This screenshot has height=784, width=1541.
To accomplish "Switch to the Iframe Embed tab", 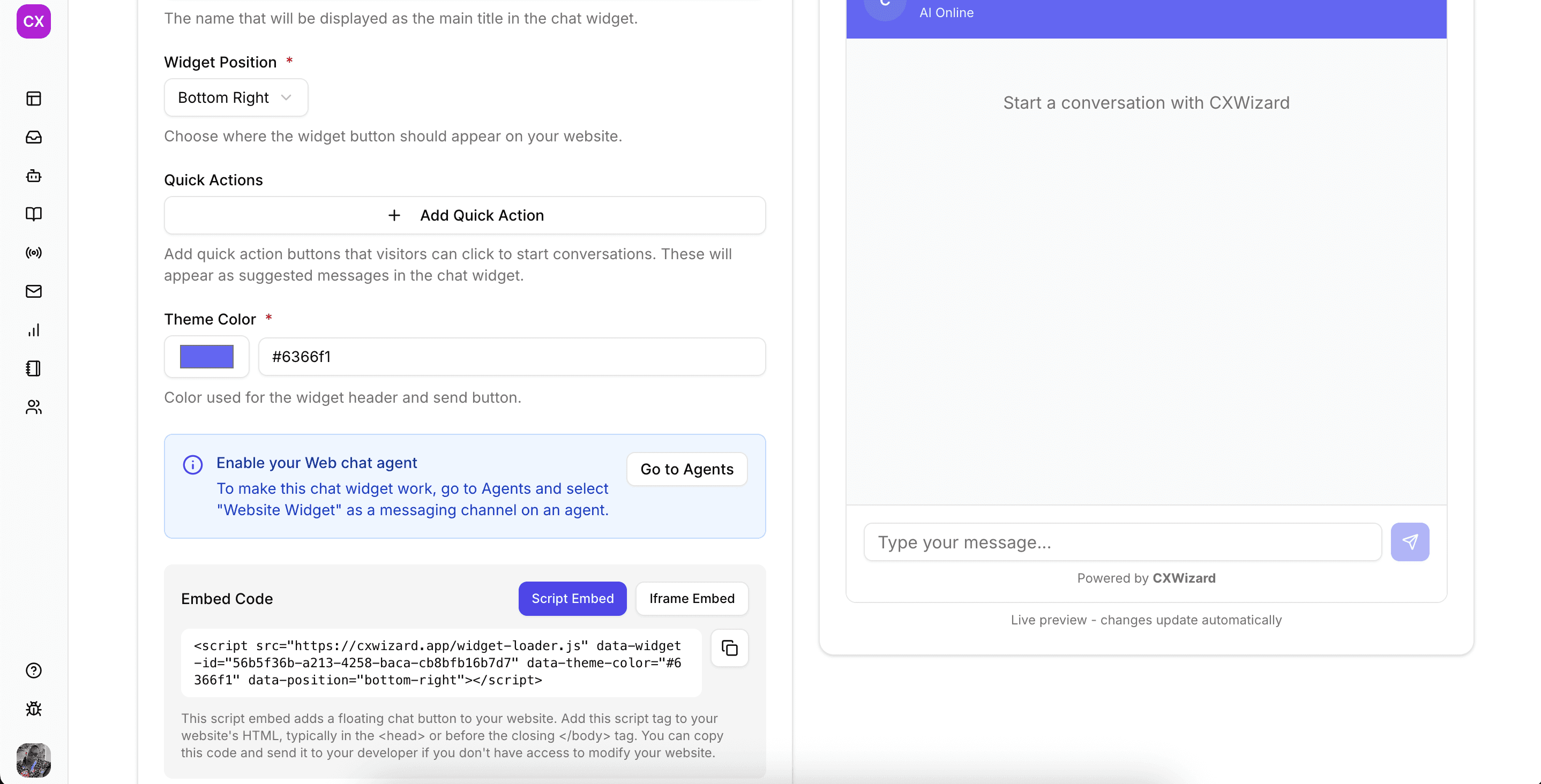I will [692, 598].
